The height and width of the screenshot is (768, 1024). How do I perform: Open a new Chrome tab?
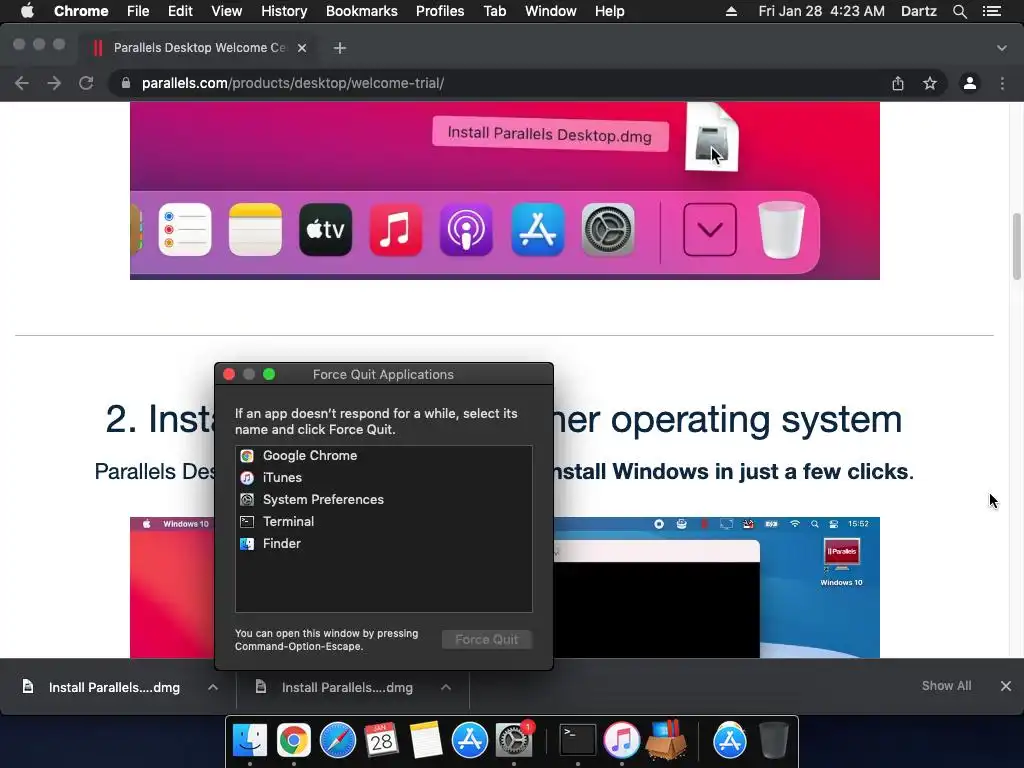[x=340, y=48]
